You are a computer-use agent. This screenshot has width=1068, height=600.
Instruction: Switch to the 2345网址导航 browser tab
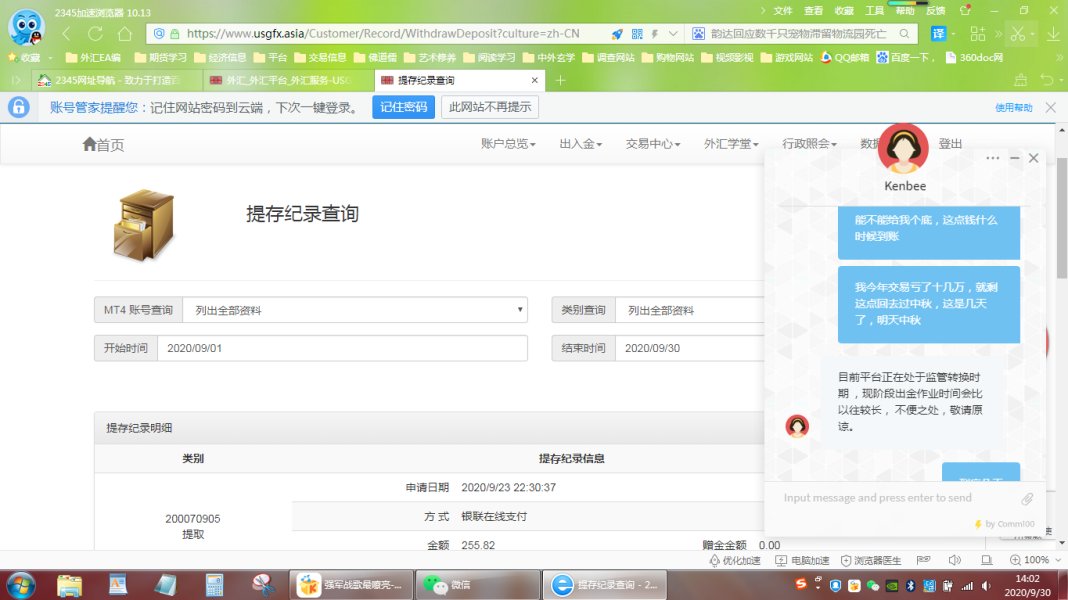[x=110, y=80]
